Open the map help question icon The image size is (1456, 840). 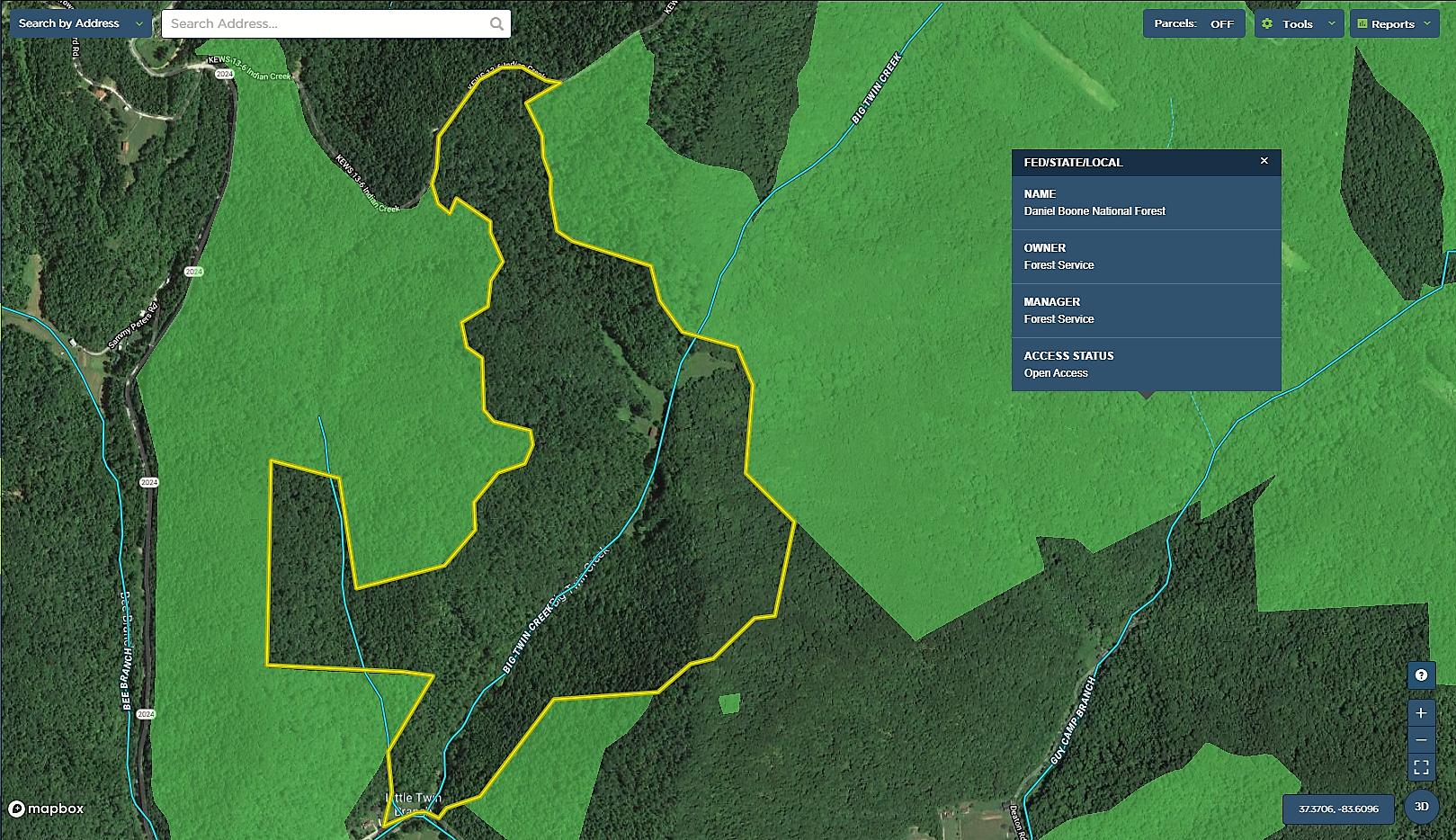pos(1421,675)
